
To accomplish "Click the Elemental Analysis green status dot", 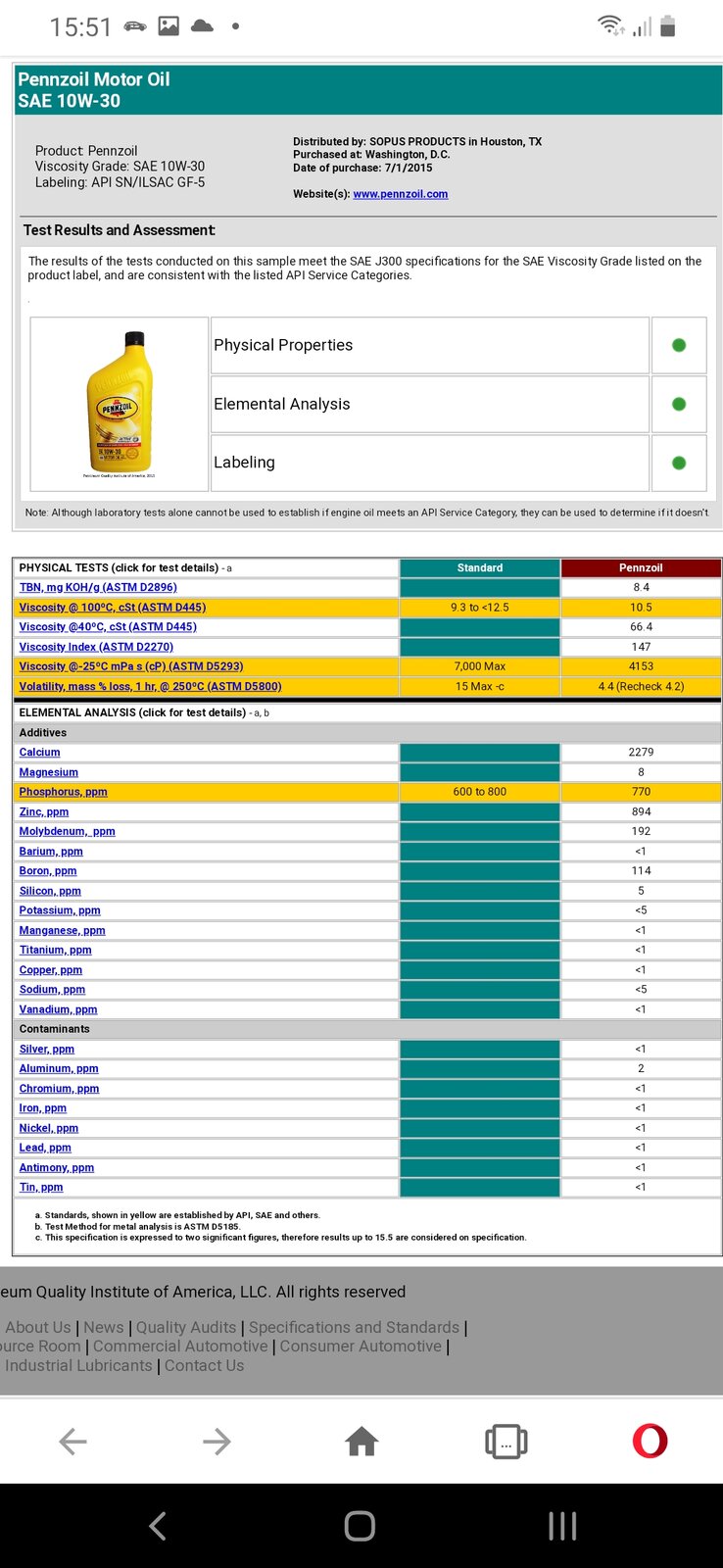I will [679, 404].
